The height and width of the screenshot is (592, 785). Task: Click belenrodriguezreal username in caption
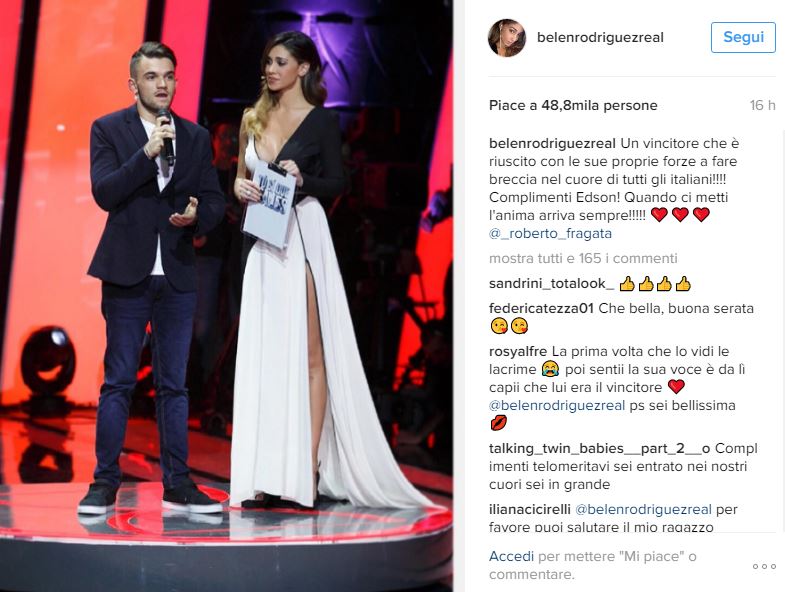[x=552, y=144]
